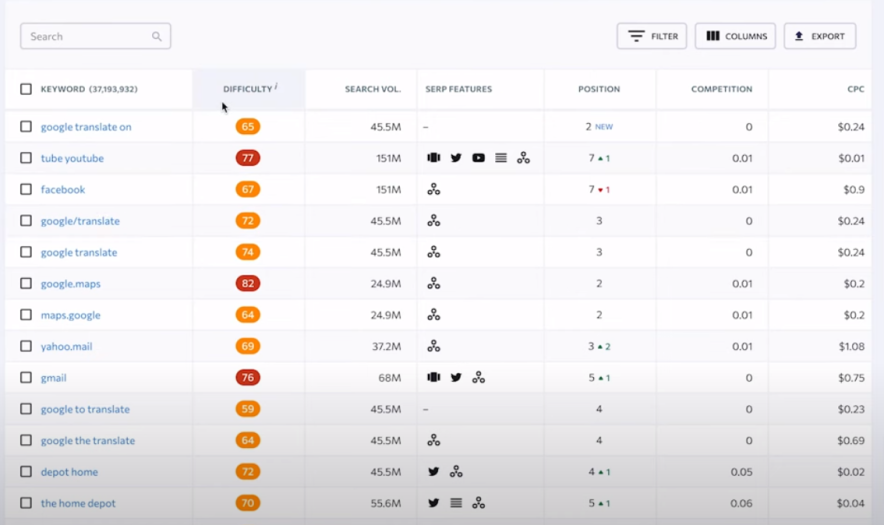Click the 2 NEW position cell

pos(599,127)
